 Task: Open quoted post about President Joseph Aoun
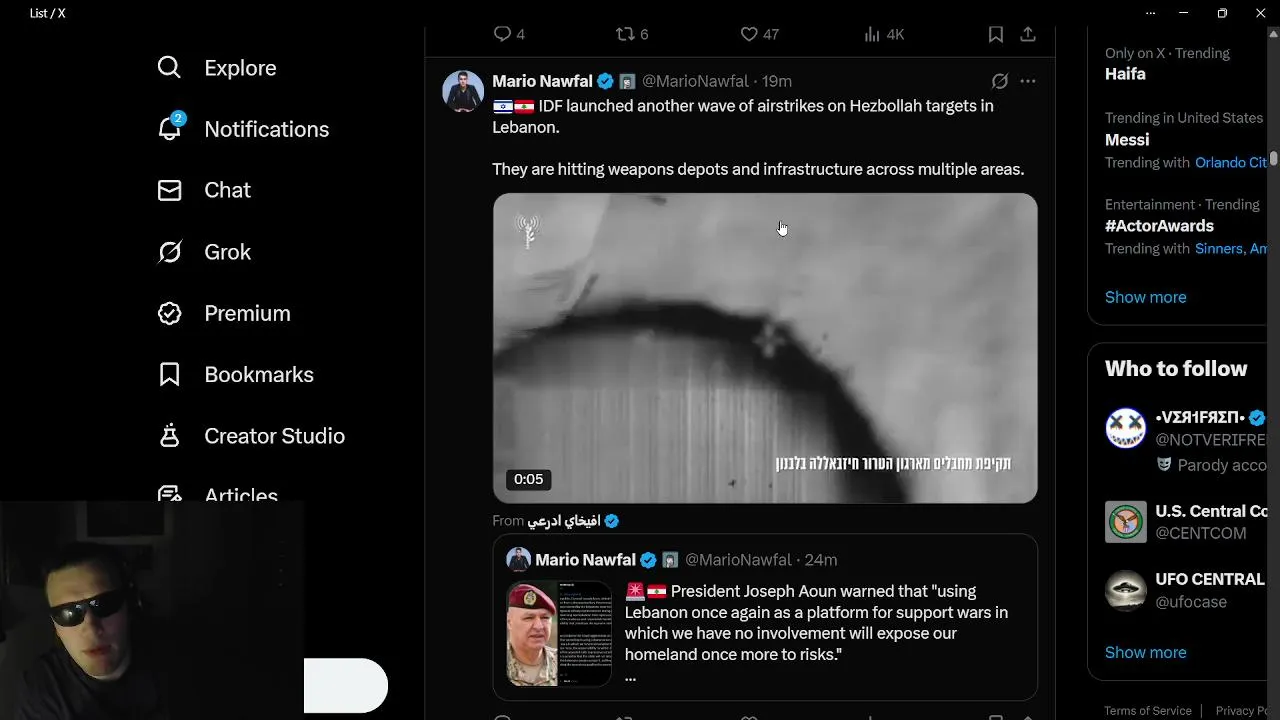coord(765,617)
